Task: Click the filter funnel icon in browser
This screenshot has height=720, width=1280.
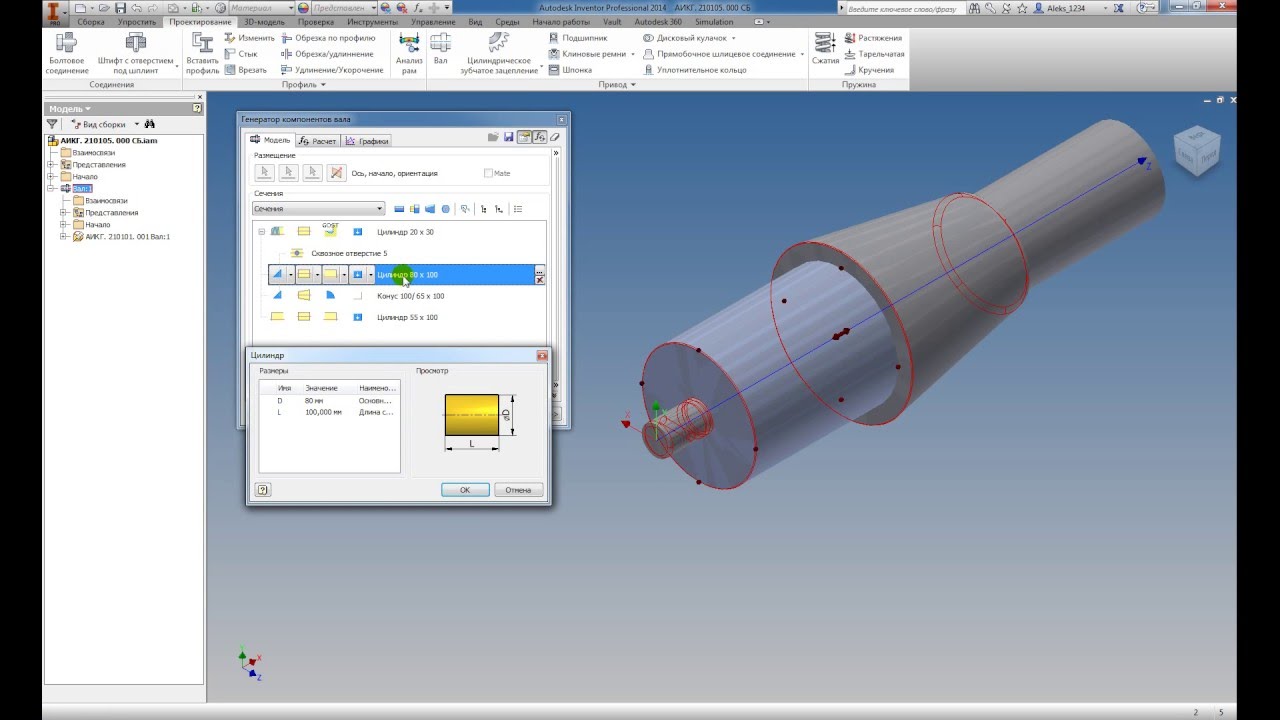Action: pos(53,124)
